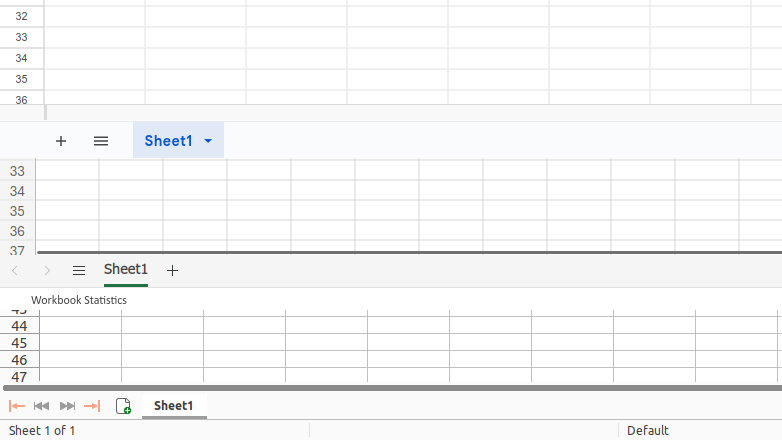This screenshot has width=782, height=440.
Task: Click the 'Default' page style status field
Action: pyautogui.click(x=647, y=430)
